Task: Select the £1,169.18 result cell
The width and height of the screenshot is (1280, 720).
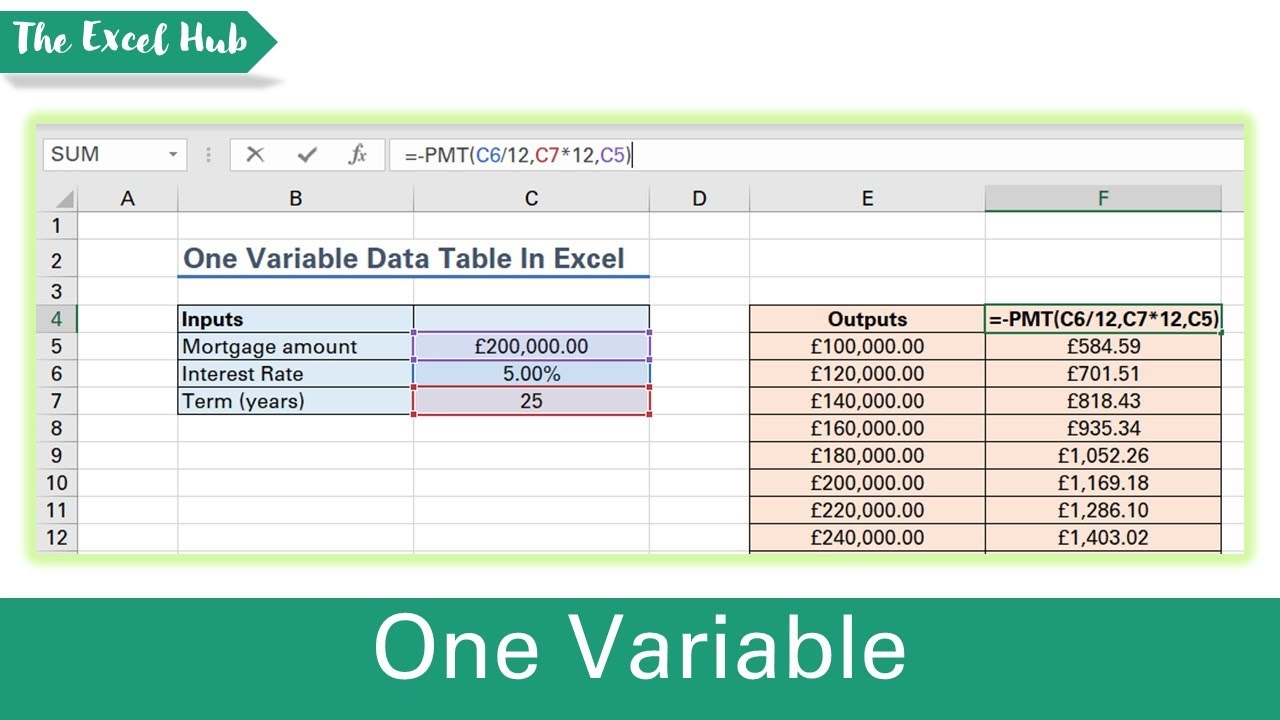Action: pyautogui.click(x=1103, y=483)
